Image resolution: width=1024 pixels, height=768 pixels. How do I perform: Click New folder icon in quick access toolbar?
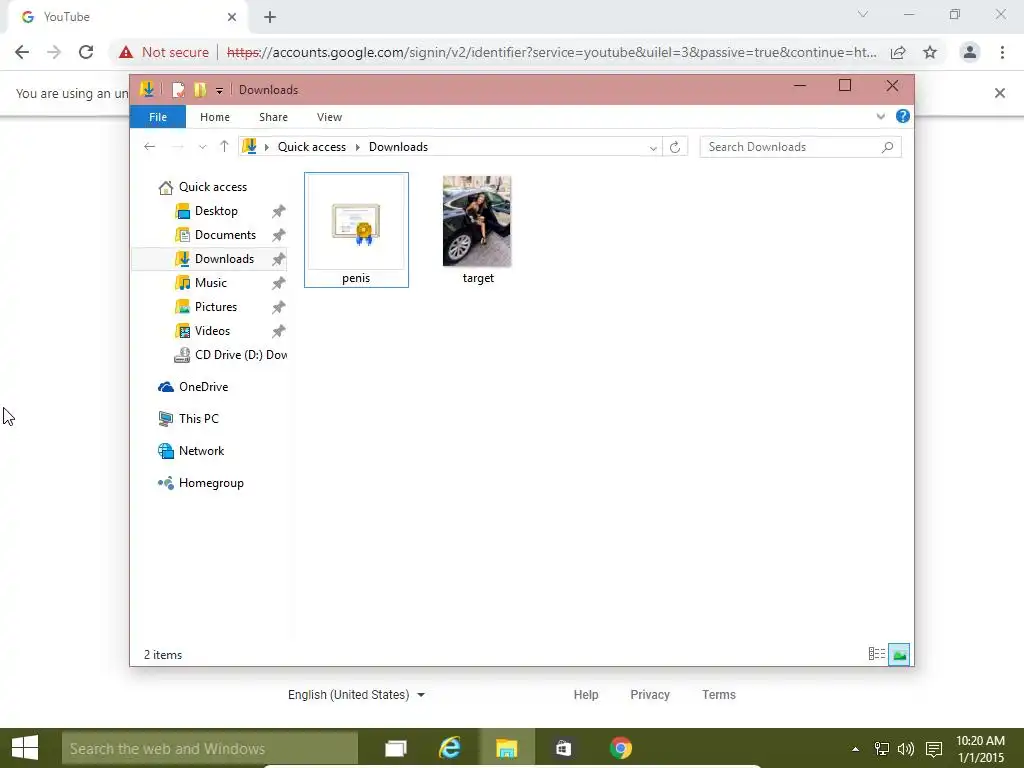click(x=200, y=89)
